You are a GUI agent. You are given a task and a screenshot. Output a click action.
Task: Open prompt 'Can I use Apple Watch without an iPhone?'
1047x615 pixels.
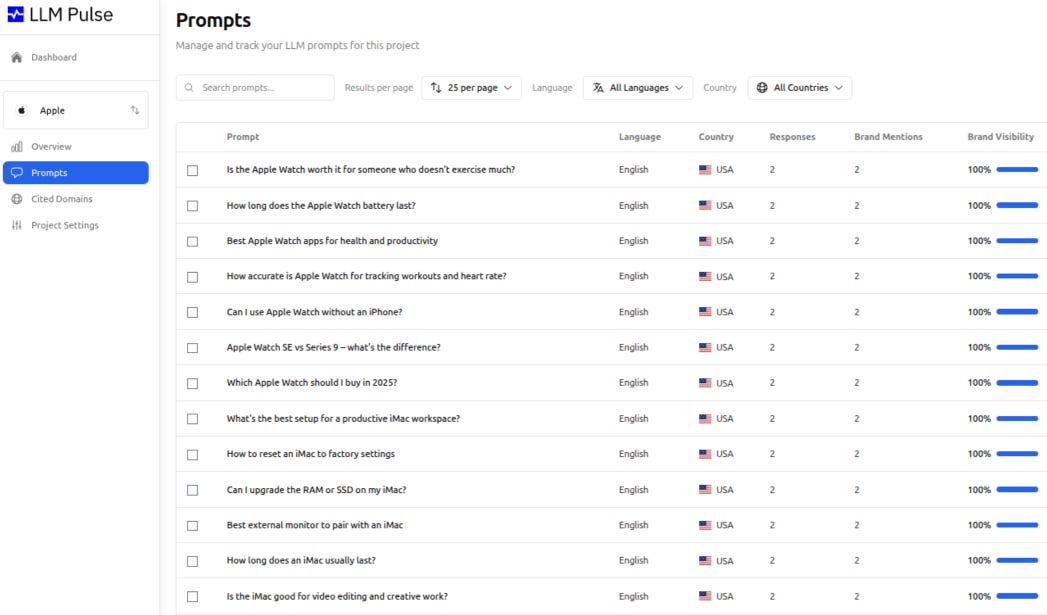(x=314, y=312)
